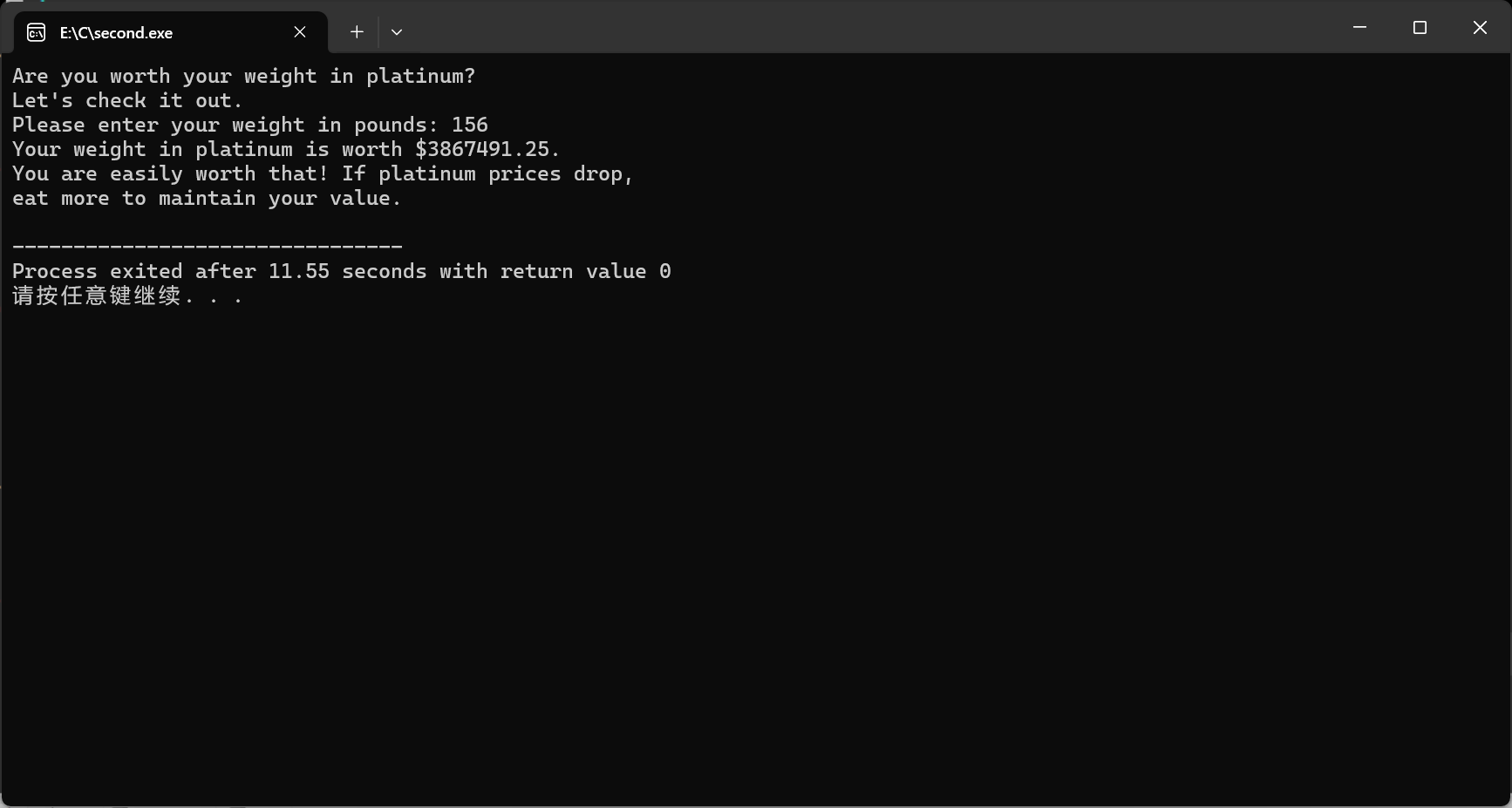
Task: Click the 'Let's check it out.' line
Action: click(127, 100)
